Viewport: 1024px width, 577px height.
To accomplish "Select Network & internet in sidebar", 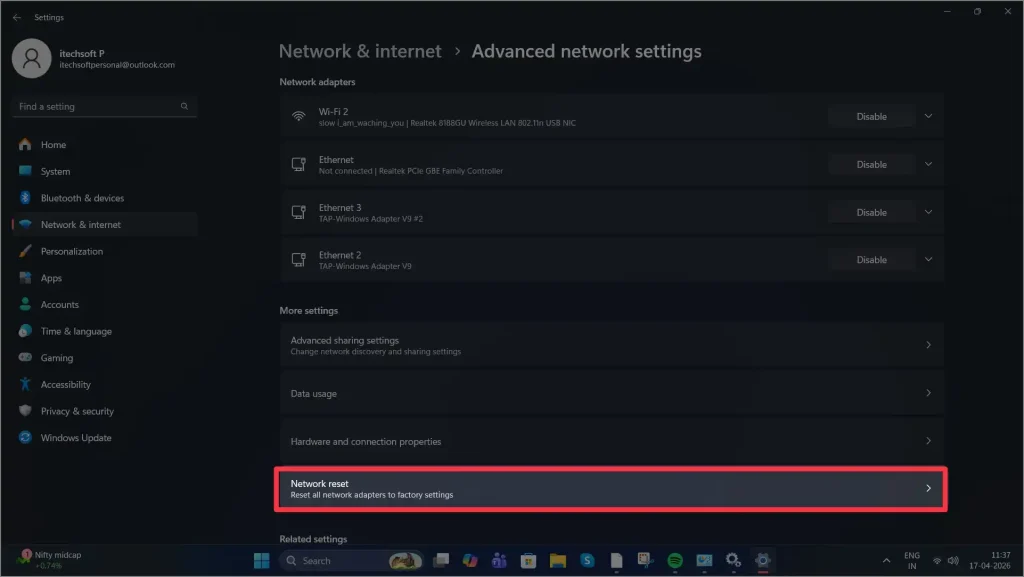I will pos(104,225).
